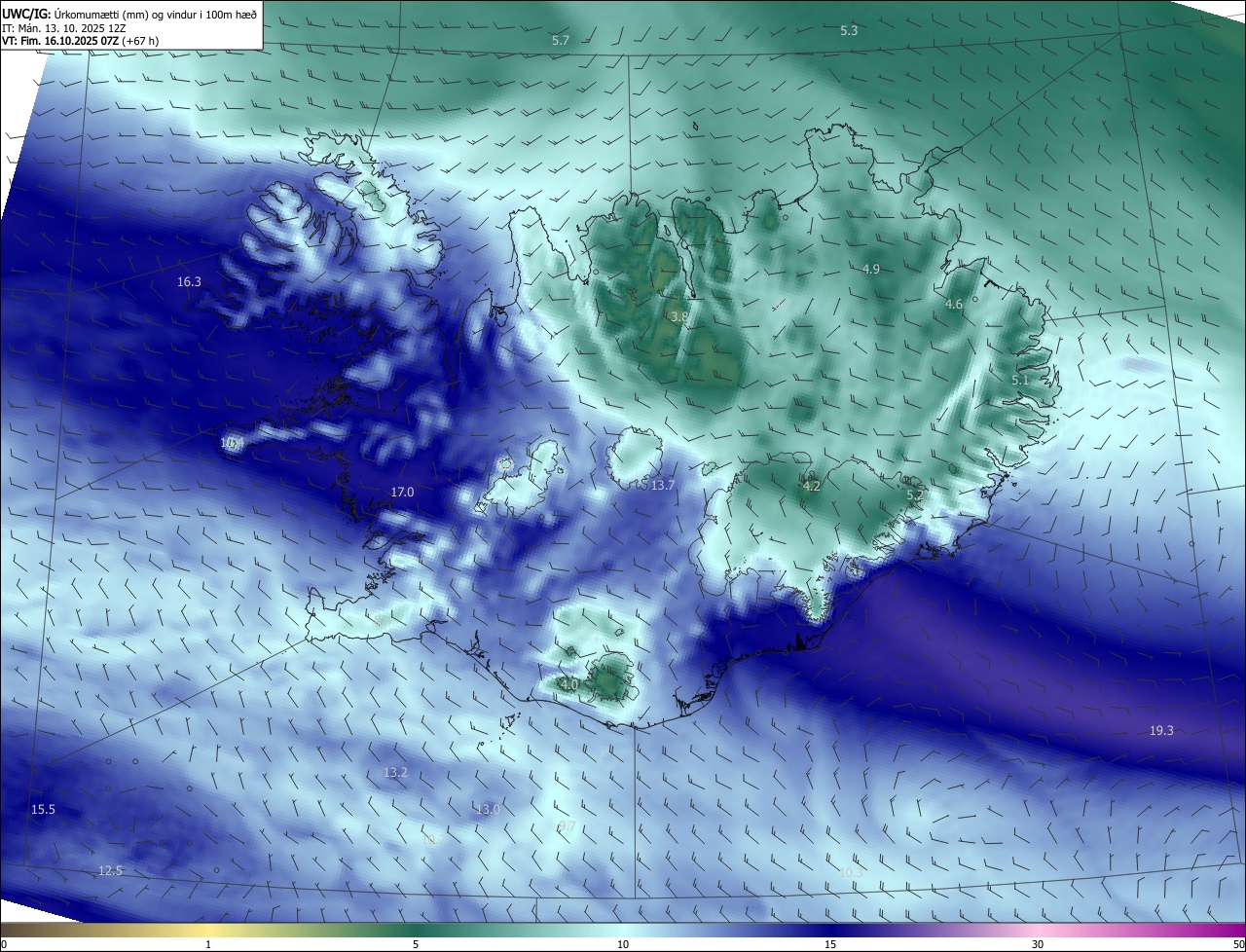Click the colorbar tick label "30"
Screen dimensions: 1246x952
pos(1038,944)
